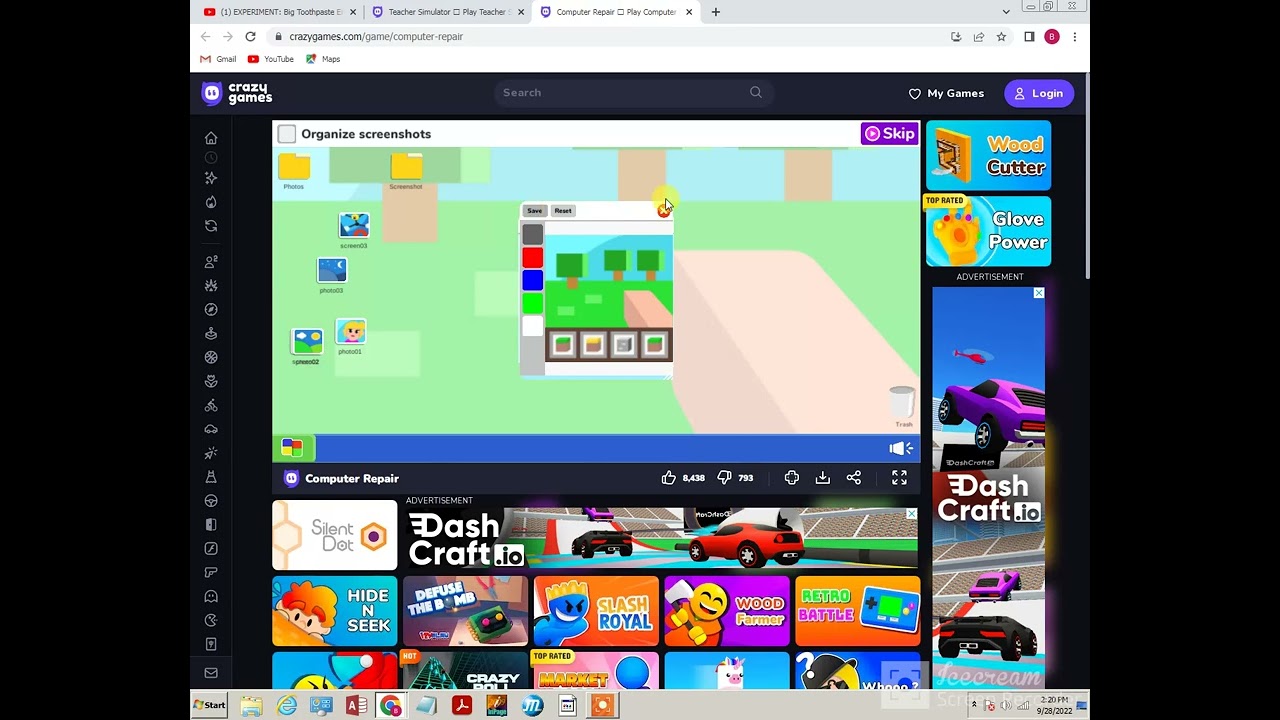Click the Login button
This screenshot has width=1280, height=720.
(1038, 93)
